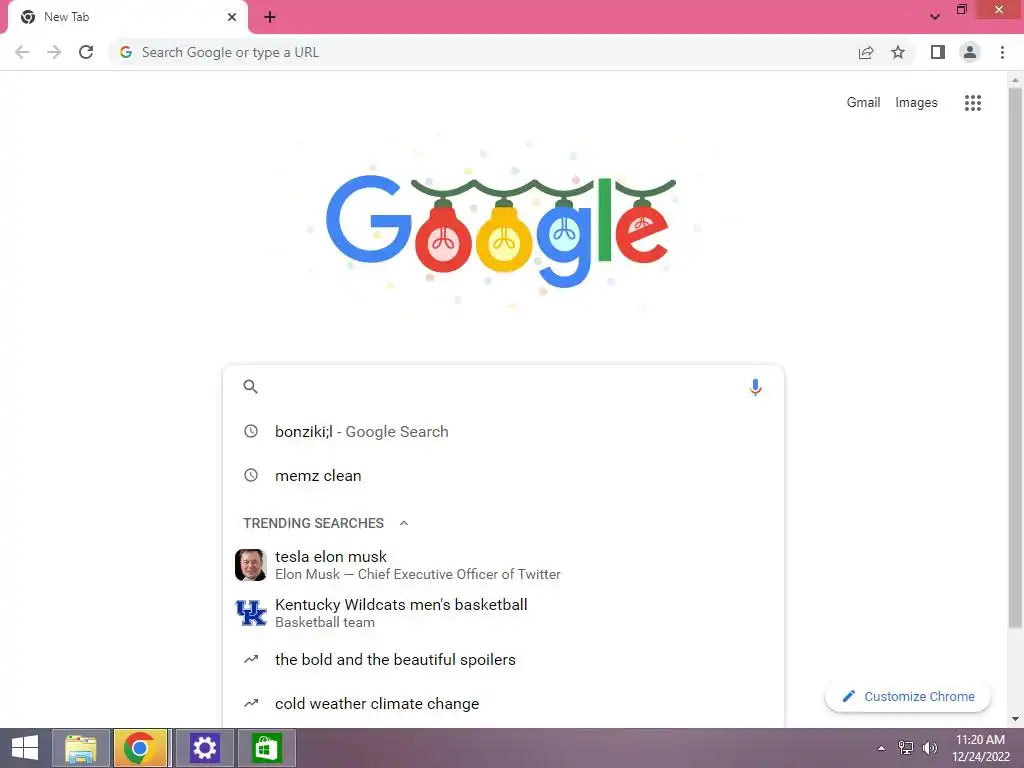Choose Kentucky Wildcats men's basketball suggestion
Viewport: 1024px width, 768px height.
coord(503,613)
